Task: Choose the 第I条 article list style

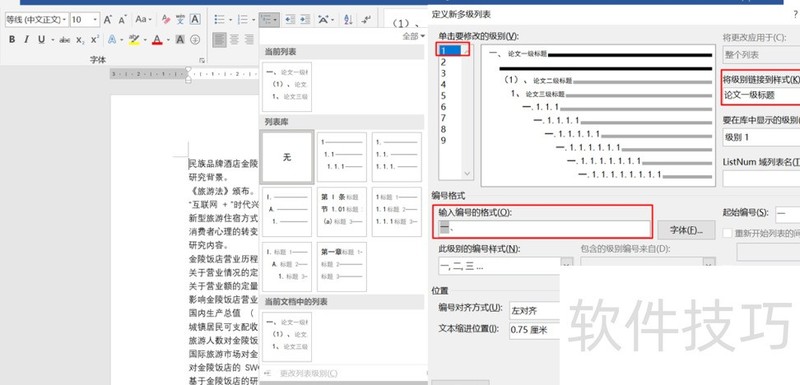Action: [x=342, y=212]
